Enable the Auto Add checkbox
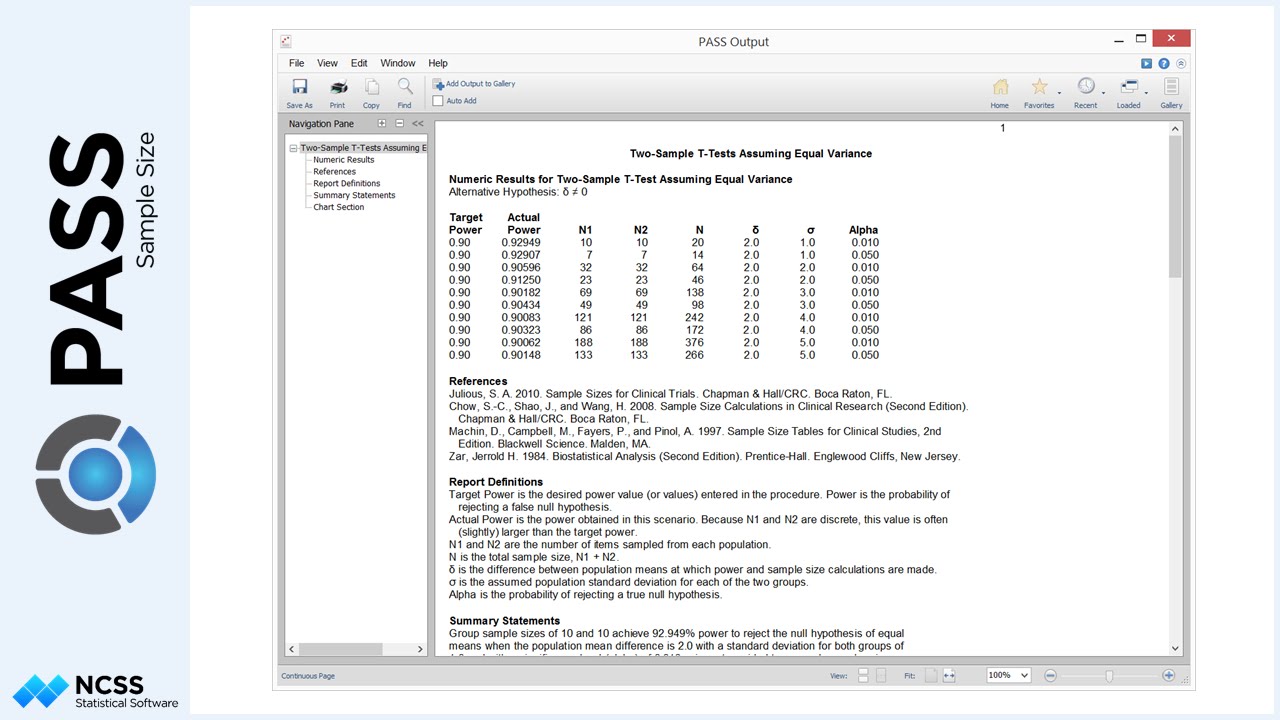The height and width of the screenshot is (720, 1280). 438,101
